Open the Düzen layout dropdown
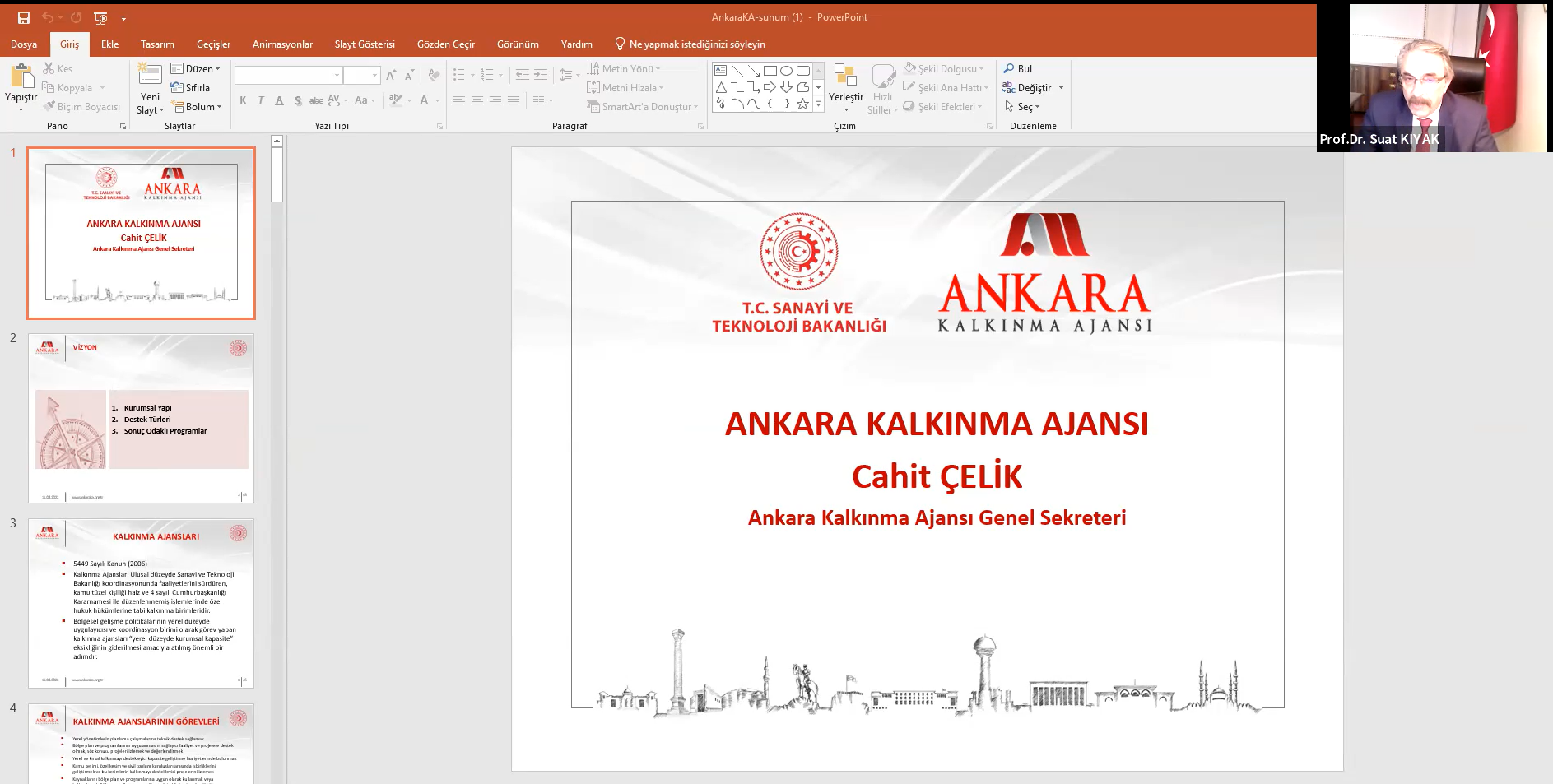1553x784 pixels. pyautogui.click(x=196, y=68)
